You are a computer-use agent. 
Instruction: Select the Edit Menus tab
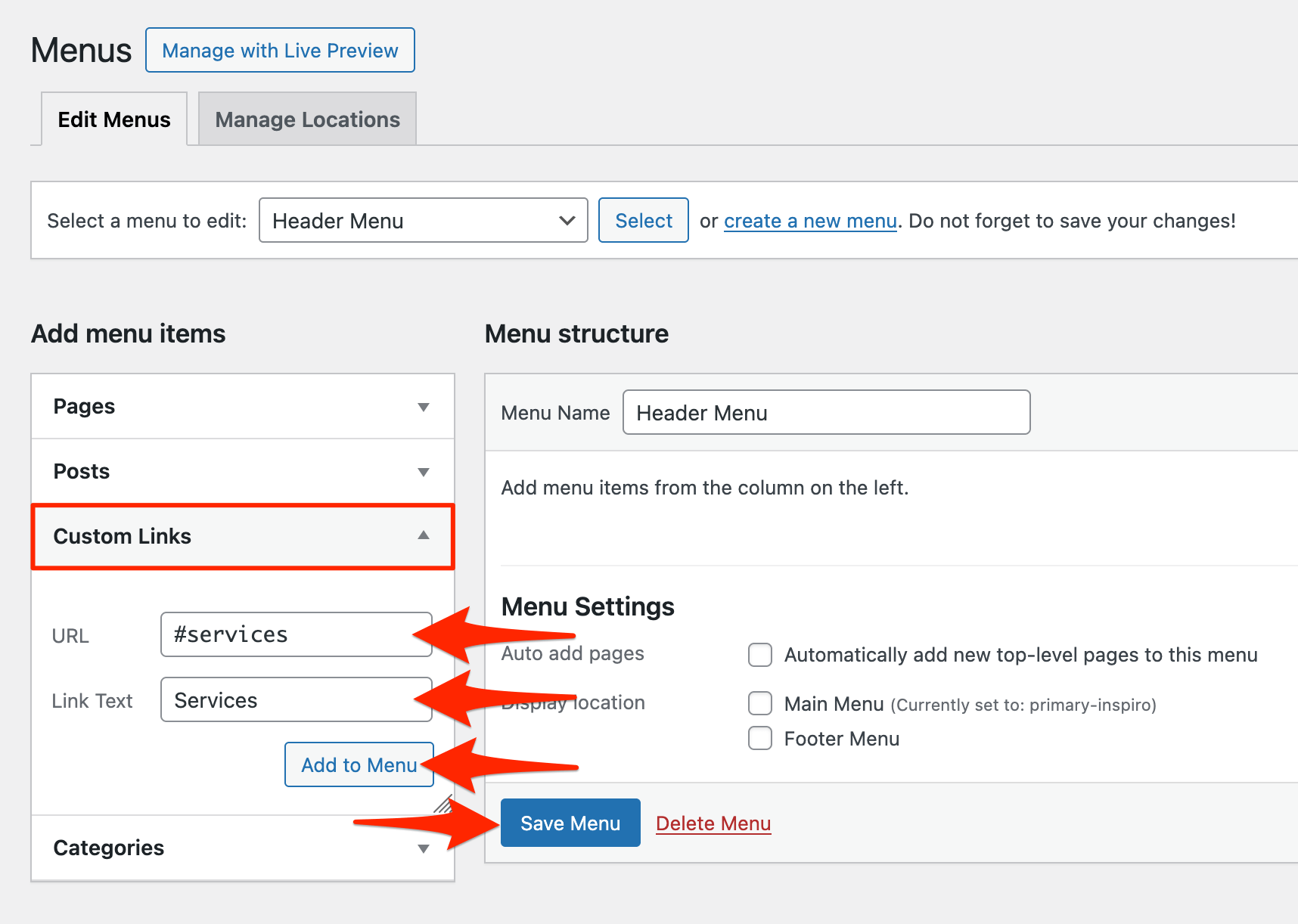click(114, 119)
